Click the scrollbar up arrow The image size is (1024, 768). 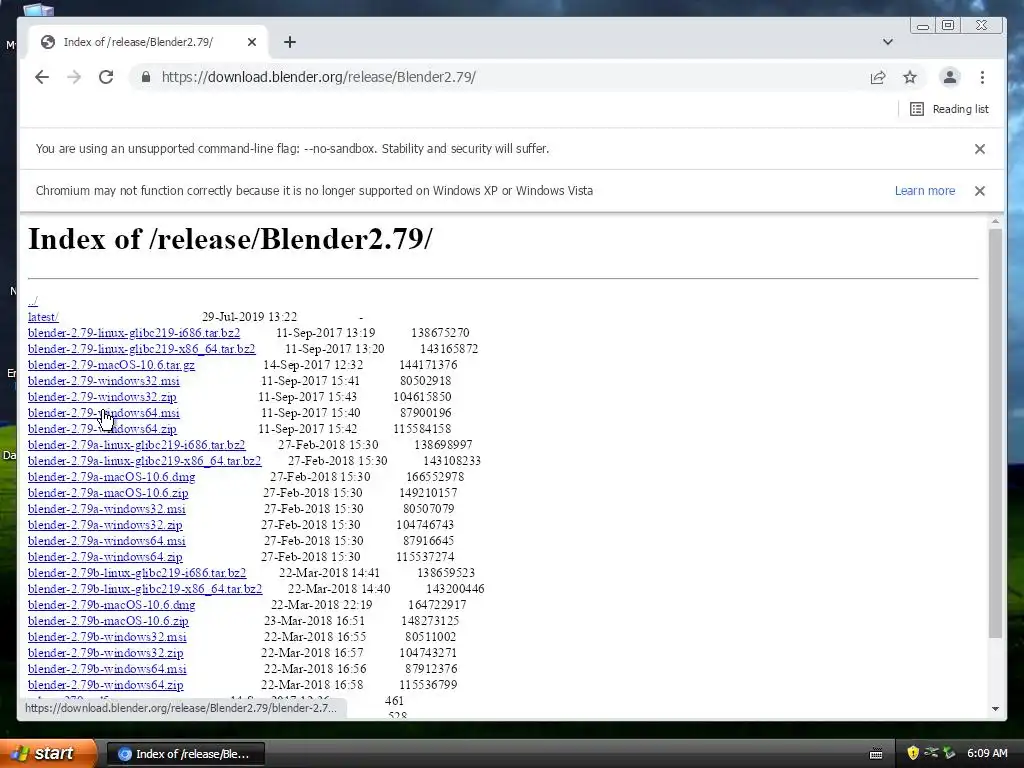[995, 222]
